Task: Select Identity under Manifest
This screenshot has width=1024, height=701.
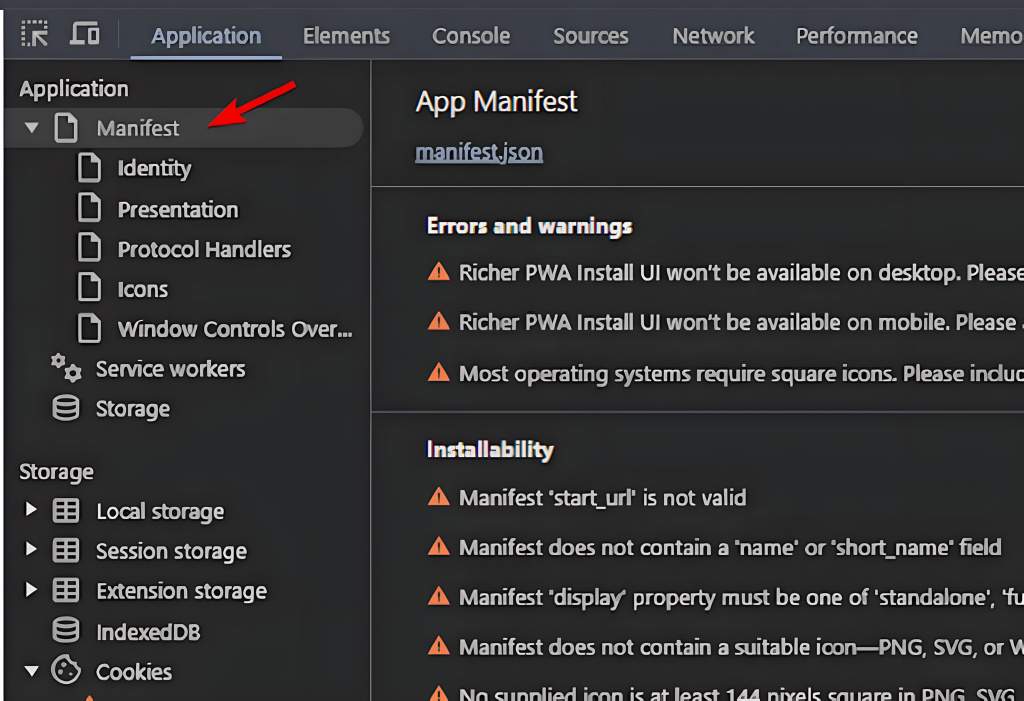Action: [154, 169]
